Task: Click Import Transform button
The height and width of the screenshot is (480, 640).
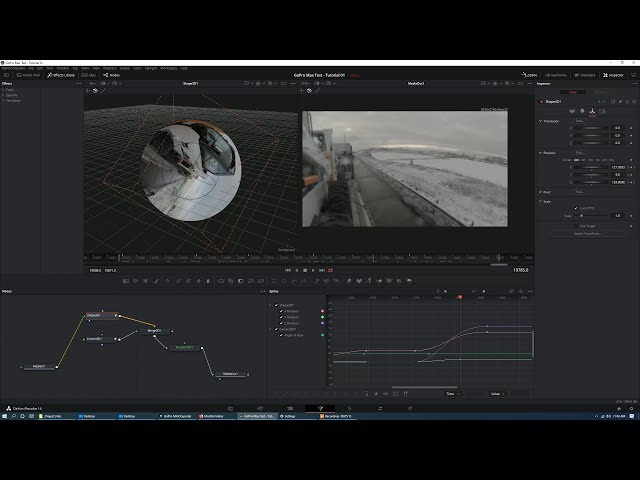Action: click(587, 234)
